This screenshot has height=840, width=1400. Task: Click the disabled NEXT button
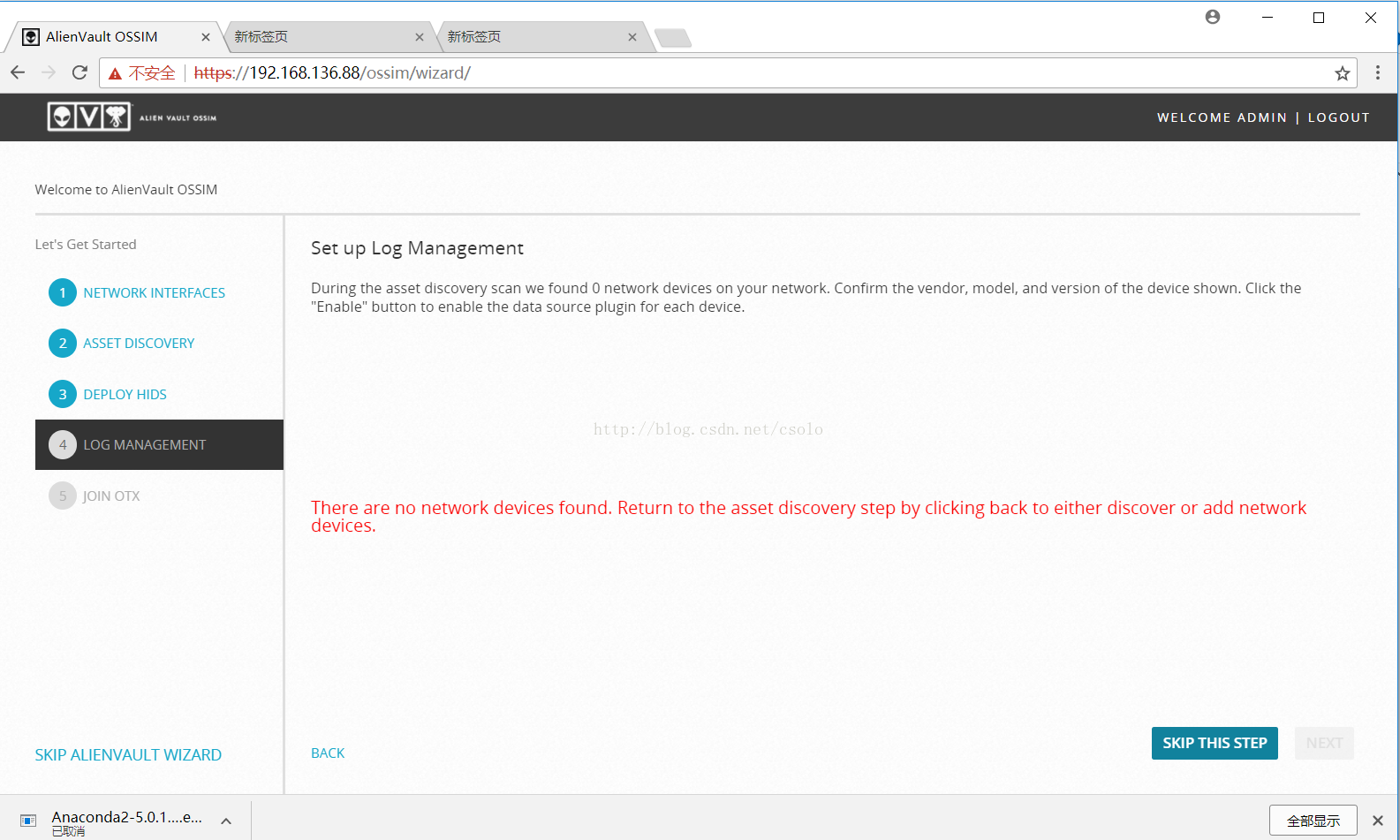1324,743
